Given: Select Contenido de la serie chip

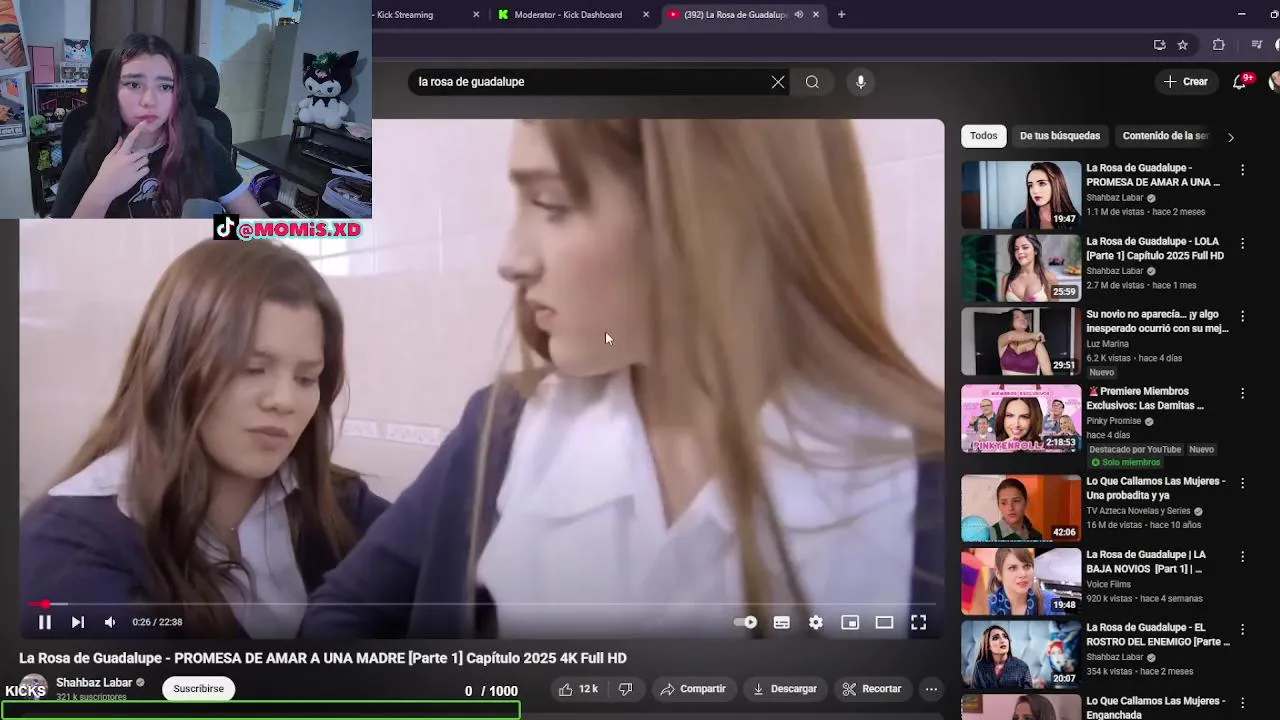Looking at the screenshot, I should (x=1165, y=136).
